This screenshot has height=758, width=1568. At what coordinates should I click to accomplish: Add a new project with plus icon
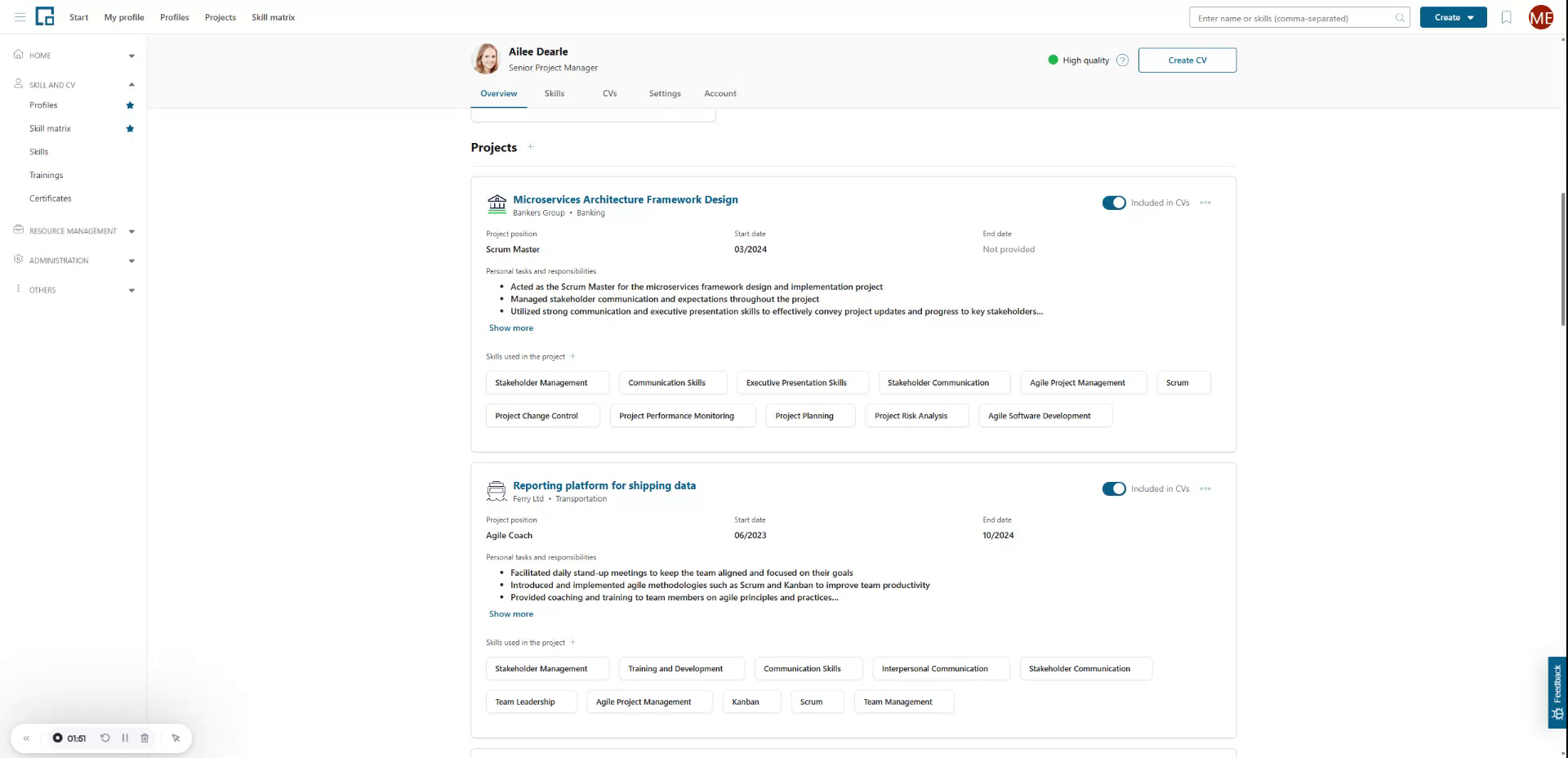[x=531, y=147]
